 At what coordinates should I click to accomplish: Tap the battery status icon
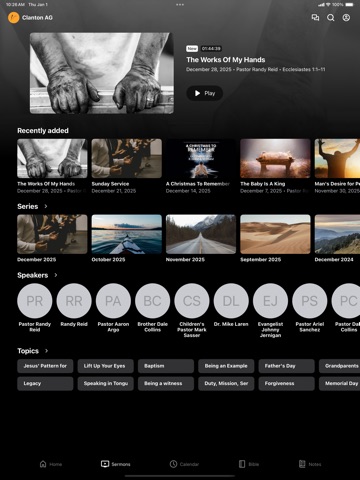[x=350, y=5]
